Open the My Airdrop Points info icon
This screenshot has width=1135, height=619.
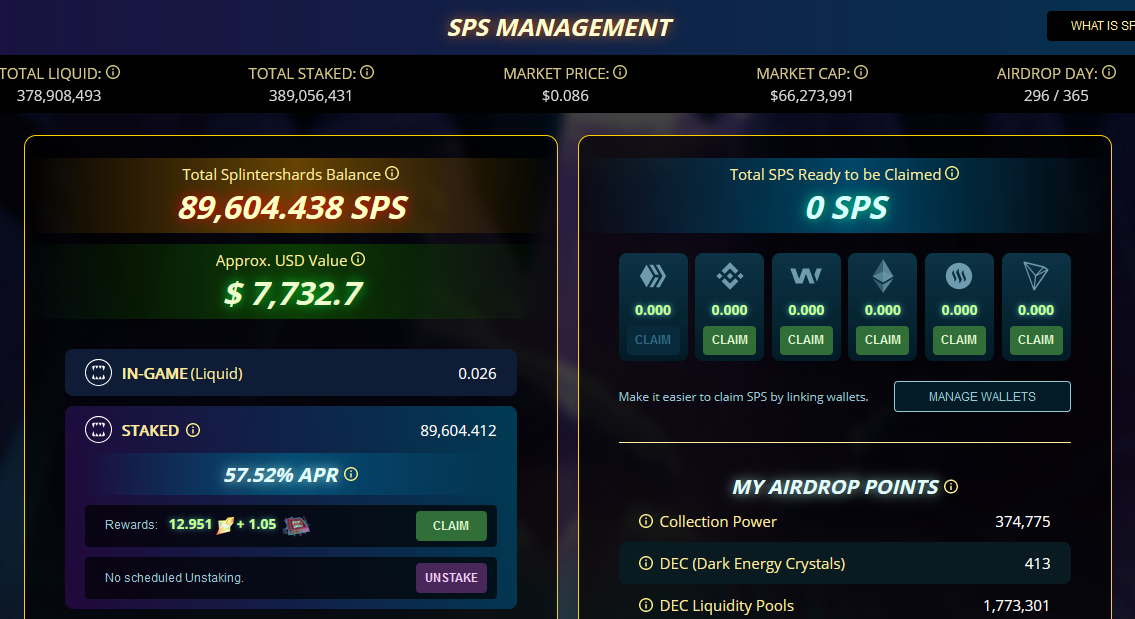951,487
